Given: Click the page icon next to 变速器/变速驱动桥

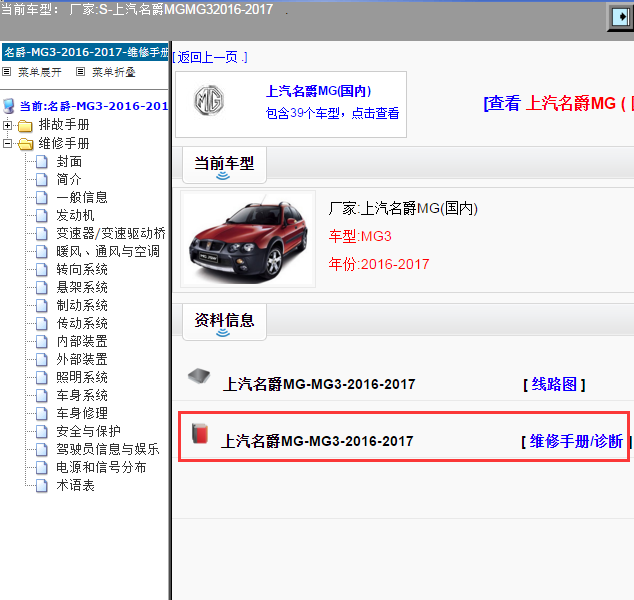Looking at the screenshot, I should coord(41,234).
